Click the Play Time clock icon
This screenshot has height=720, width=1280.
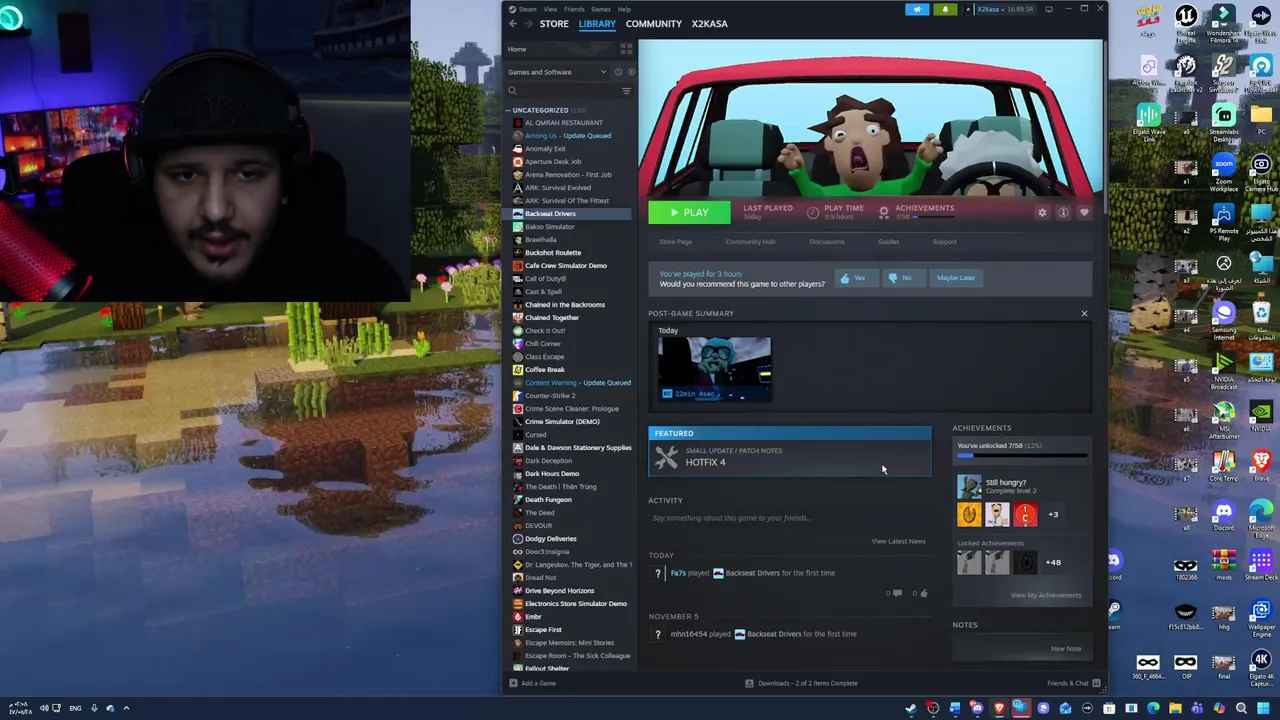(812, 212)
